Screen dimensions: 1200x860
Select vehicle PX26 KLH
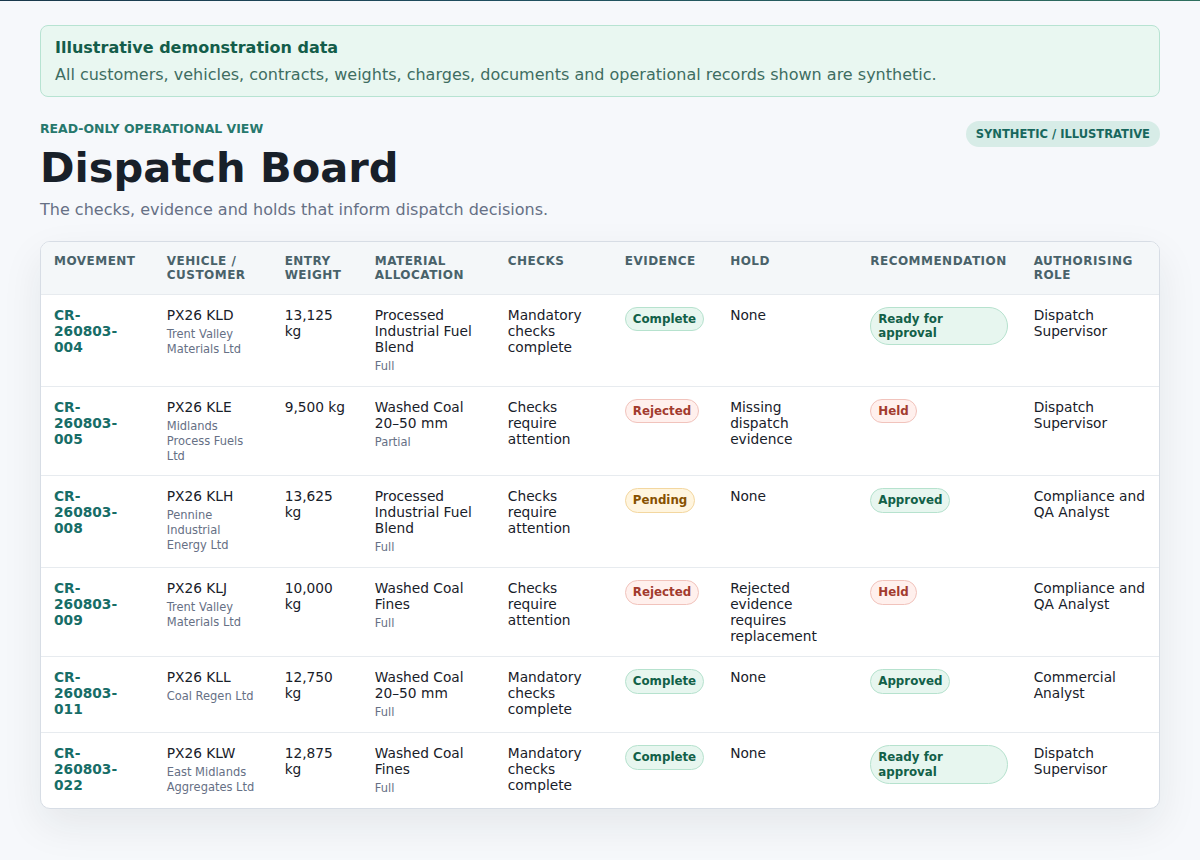200,496
